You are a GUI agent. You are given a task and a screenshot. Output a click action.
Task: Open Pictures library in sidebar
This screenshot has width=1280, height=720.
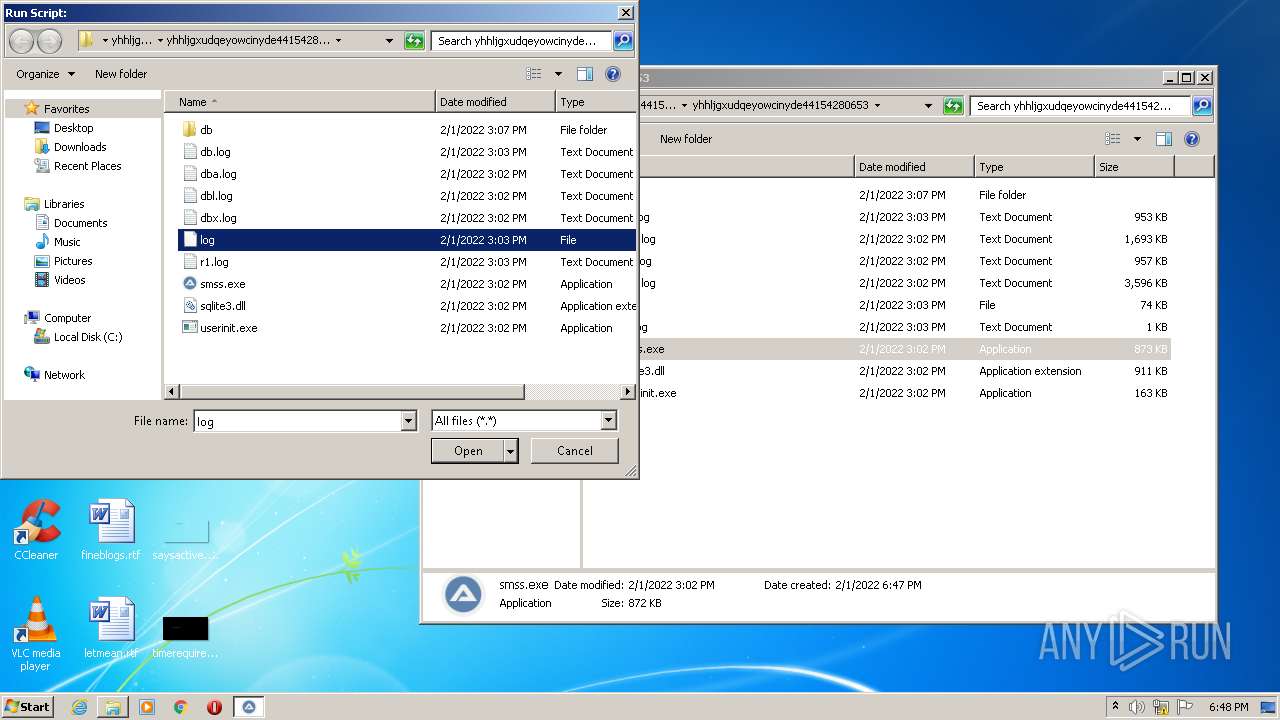(x=72, y=261)
